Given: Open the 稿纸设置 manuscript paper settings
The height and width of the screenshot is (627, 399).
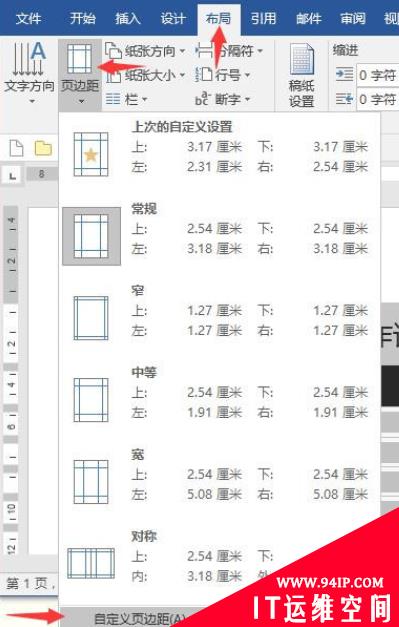Looking at the screenshot, I should coord(301,75).
